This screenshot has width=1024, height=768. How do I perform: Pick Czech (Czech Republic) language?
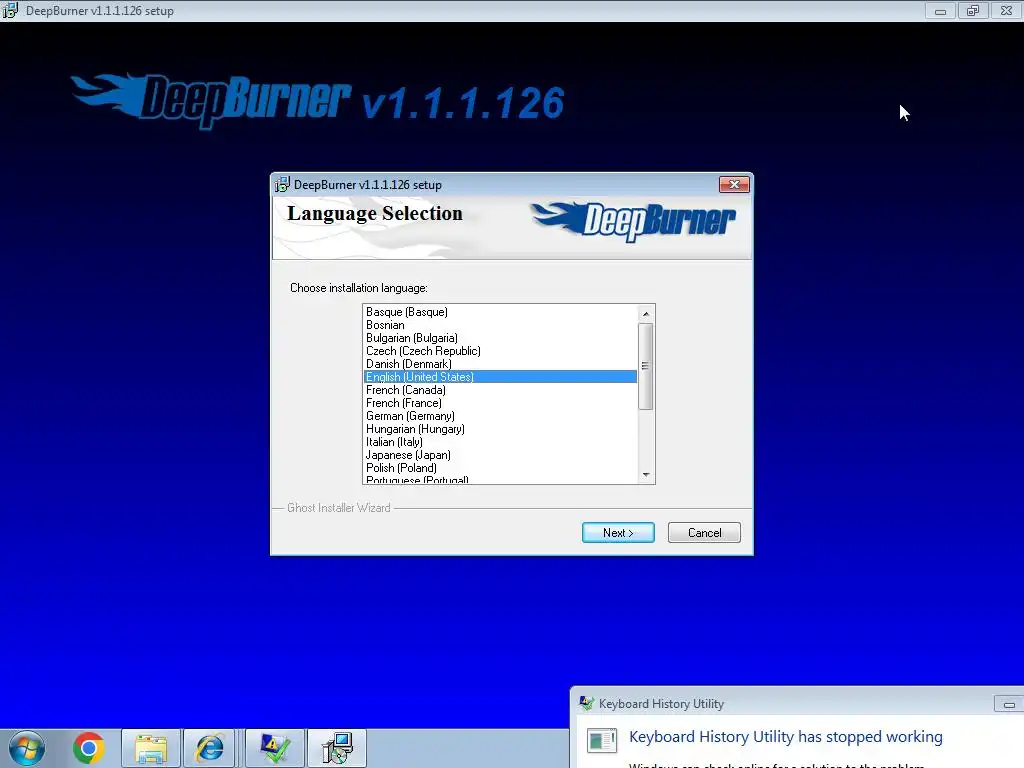(x=500, y=351)
